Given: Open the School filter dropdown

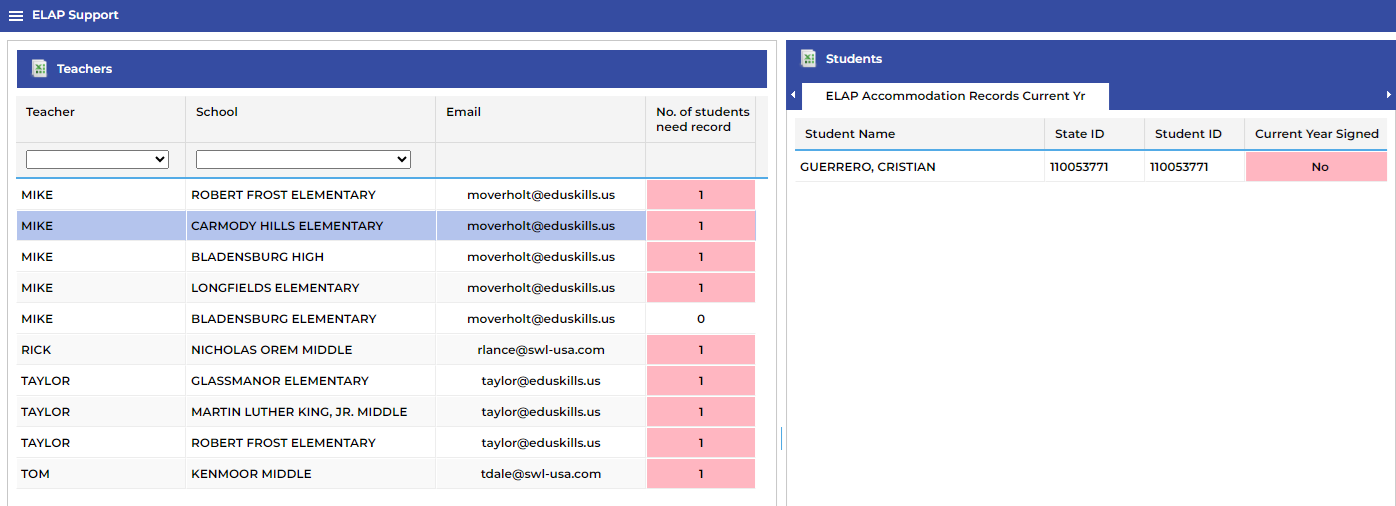Looking at the screenshot, I should [x=303, y=159].
